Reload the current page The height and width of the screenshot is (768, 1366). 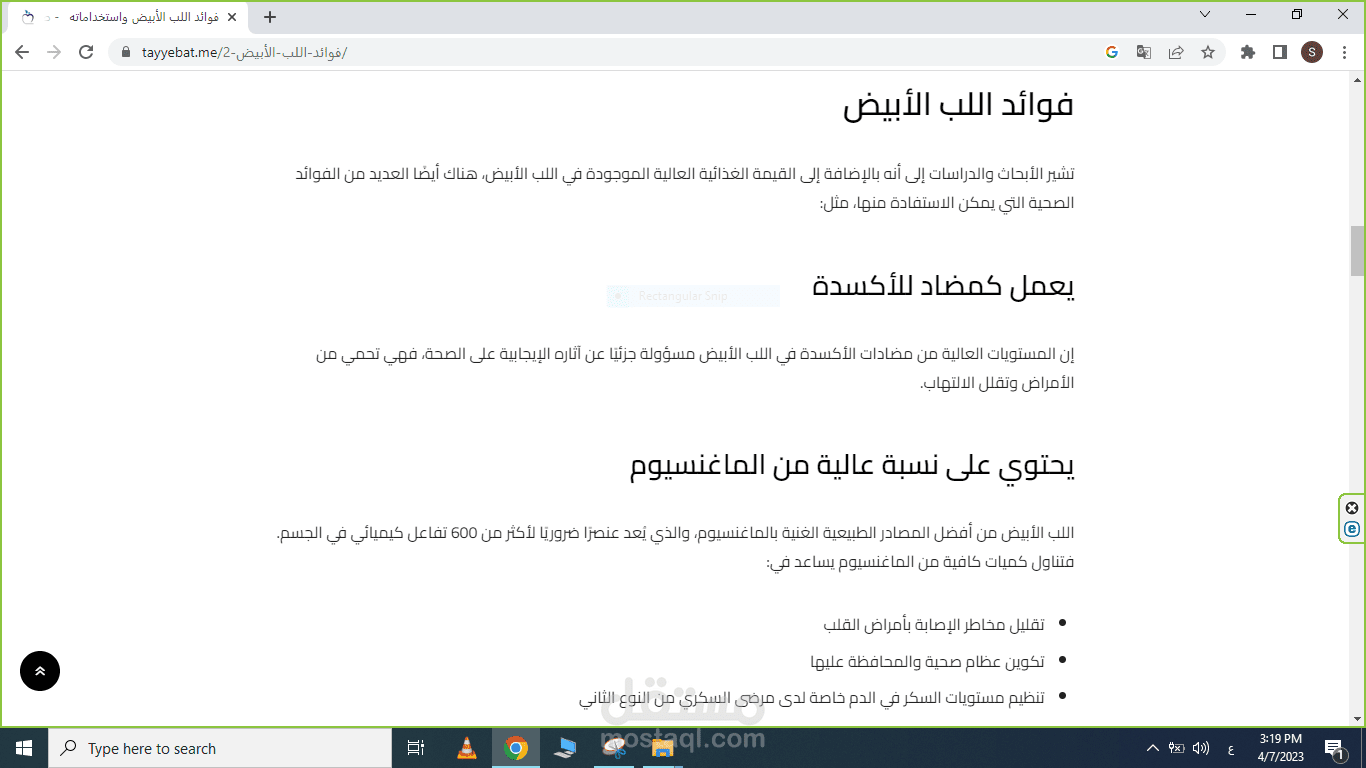pyautogui.click(x=86, y=52)
